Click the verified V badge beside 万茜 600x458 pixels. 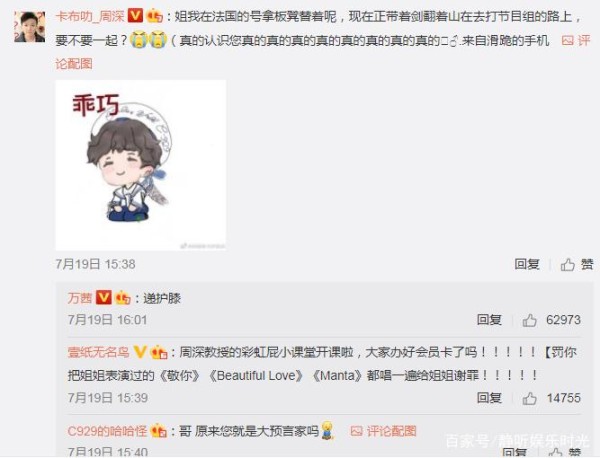point(103,297)
